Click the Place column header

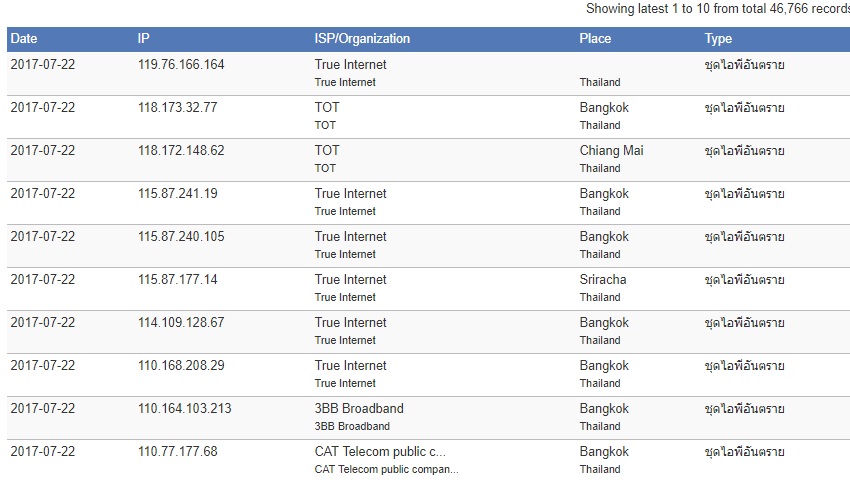click(595, 39)
